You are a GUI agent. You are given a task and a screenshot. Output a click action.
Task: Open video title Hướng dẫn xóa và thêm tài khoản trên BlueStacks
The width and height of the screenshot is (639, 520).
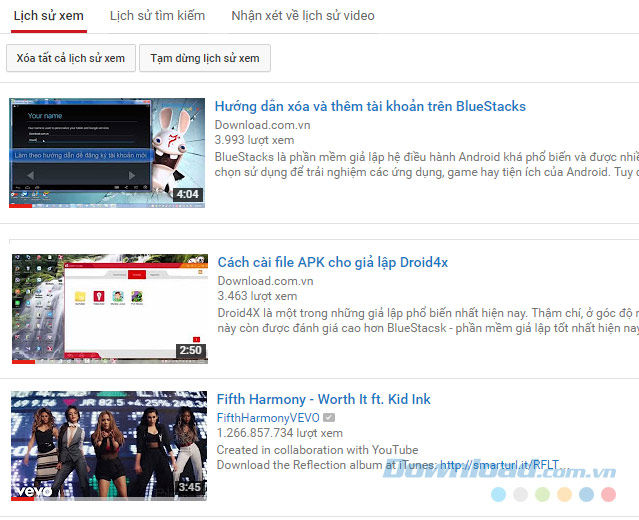pyautogui.click(x=370, y=106)
